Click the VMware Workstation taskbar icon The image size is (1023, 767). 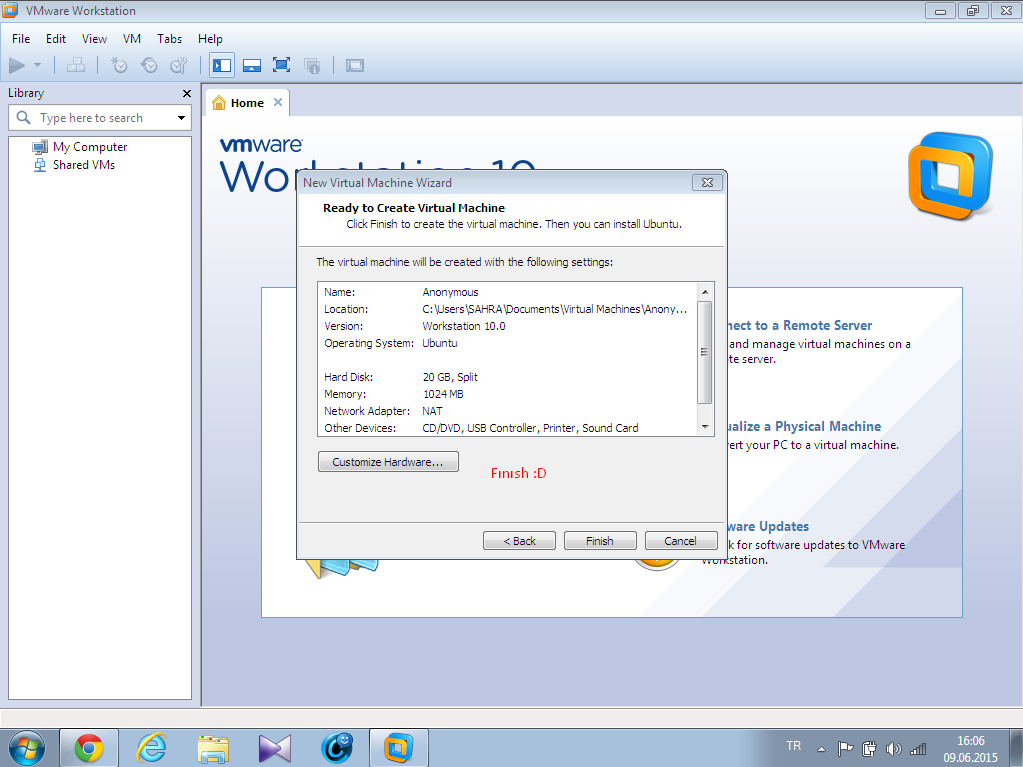coord(399,748)
